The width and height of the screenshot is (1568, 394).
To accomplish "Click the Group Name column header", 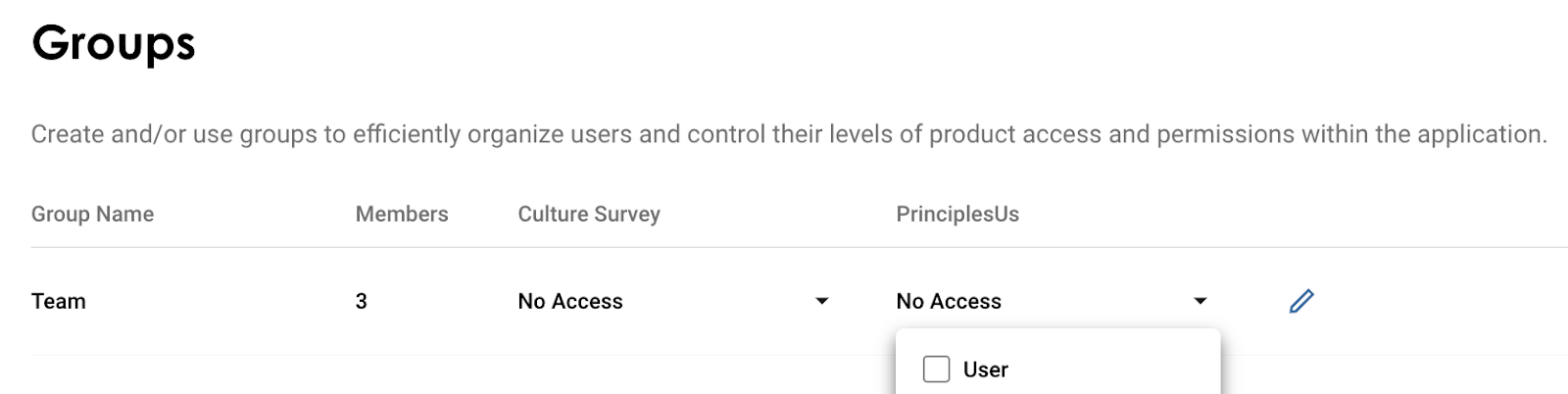I will click(92, 215).
